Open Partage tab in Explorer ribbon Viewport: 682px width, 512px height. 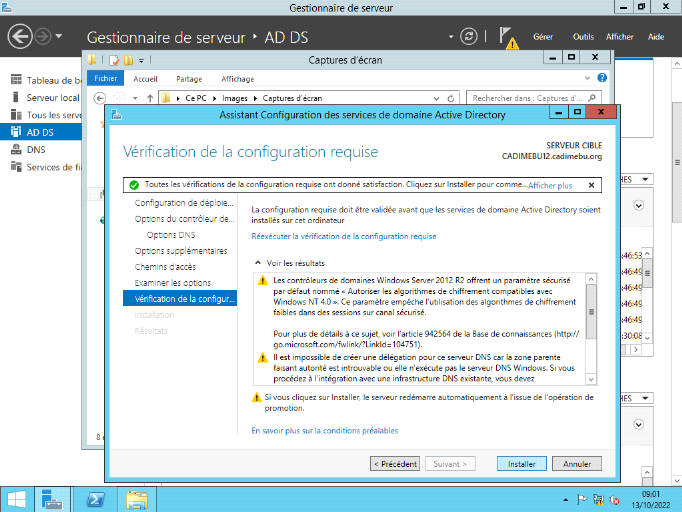click(x=189, y=79)
